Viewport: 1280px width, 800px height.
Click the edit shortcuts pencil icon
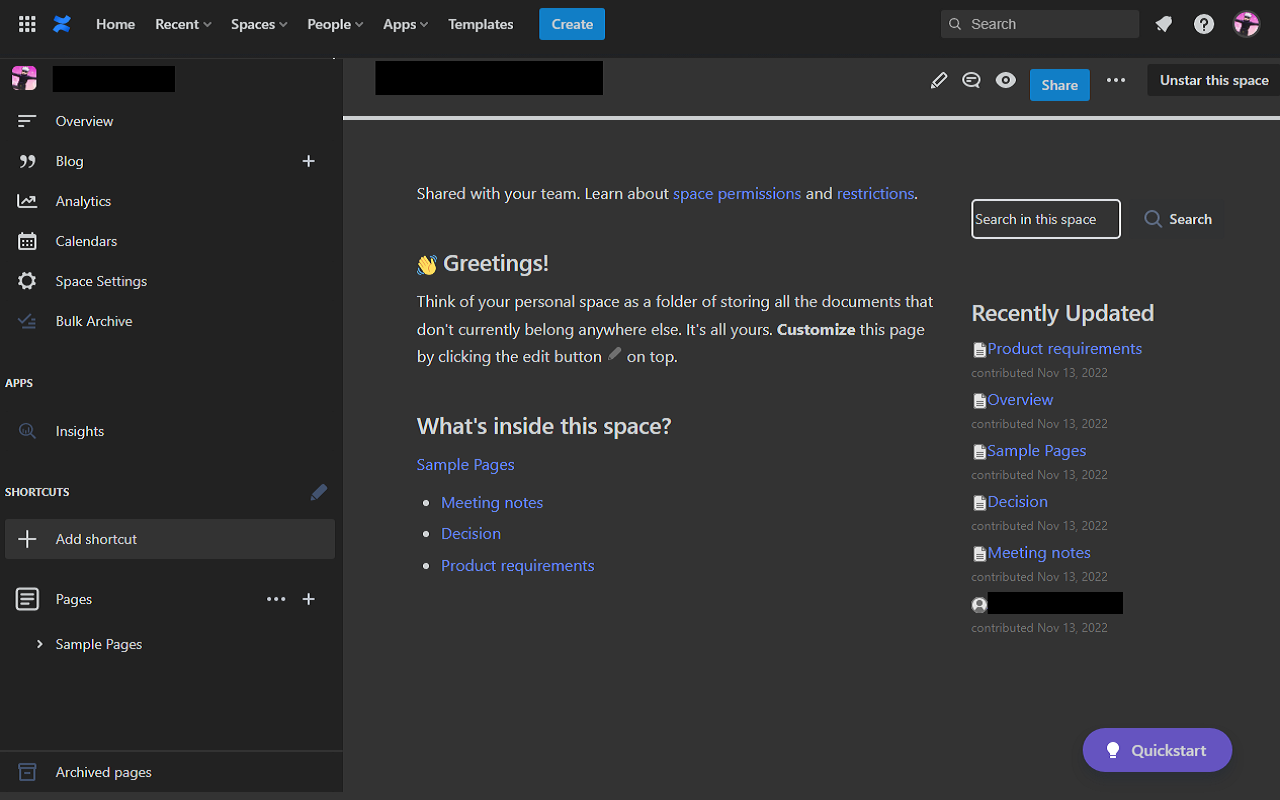[318, 492]
